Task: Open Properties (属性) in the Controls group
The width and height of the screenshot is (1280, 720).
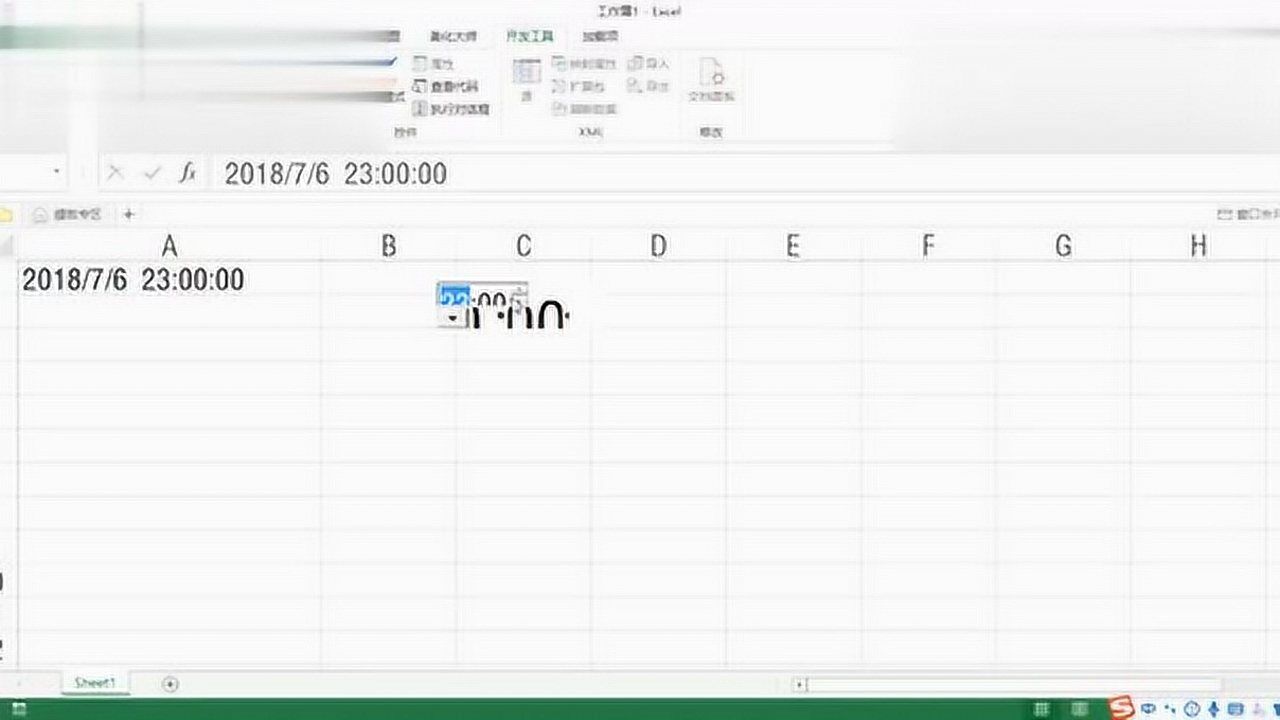Action: click(x=434, y=63)
